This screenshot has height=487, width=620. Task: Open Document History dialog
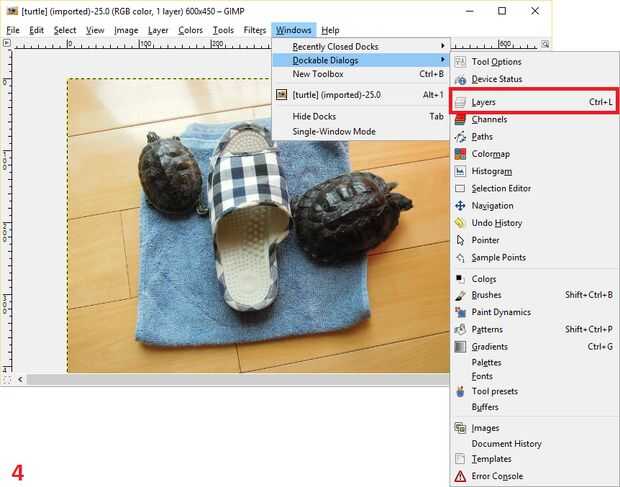tap(507, 444)
